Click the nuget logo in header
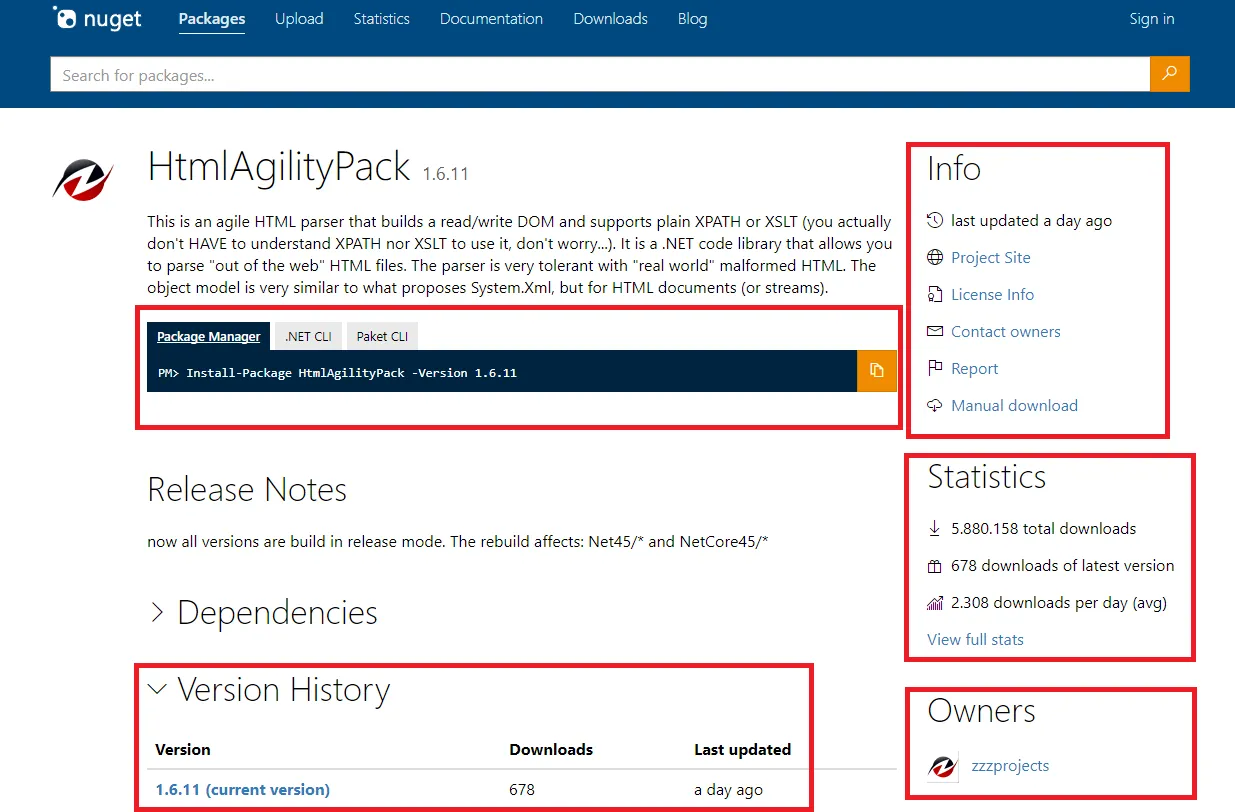Image resolution: width=1235 pixels, height=812 pixels. pos(98,19)
